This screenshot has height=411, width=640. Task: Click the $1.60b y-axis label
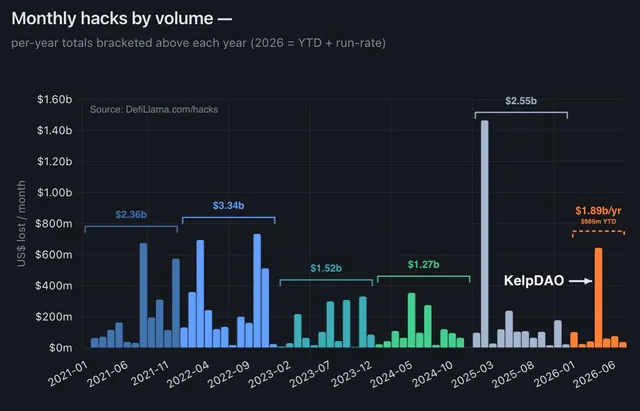(x=55, y=100)
